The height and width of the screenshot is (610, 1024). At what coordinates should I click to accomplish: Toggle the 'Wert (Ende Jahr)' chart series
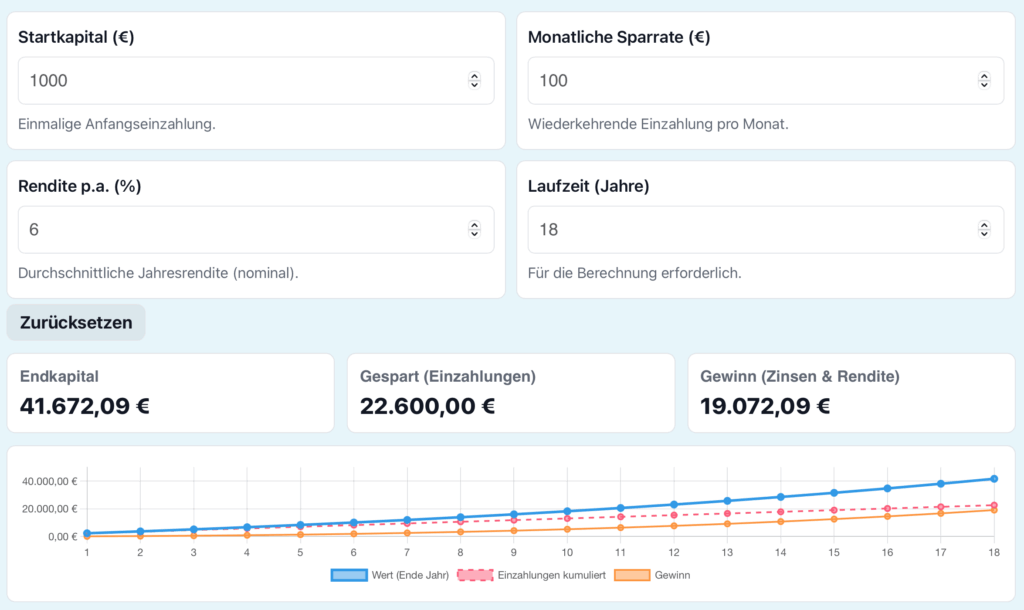point(390,575)
